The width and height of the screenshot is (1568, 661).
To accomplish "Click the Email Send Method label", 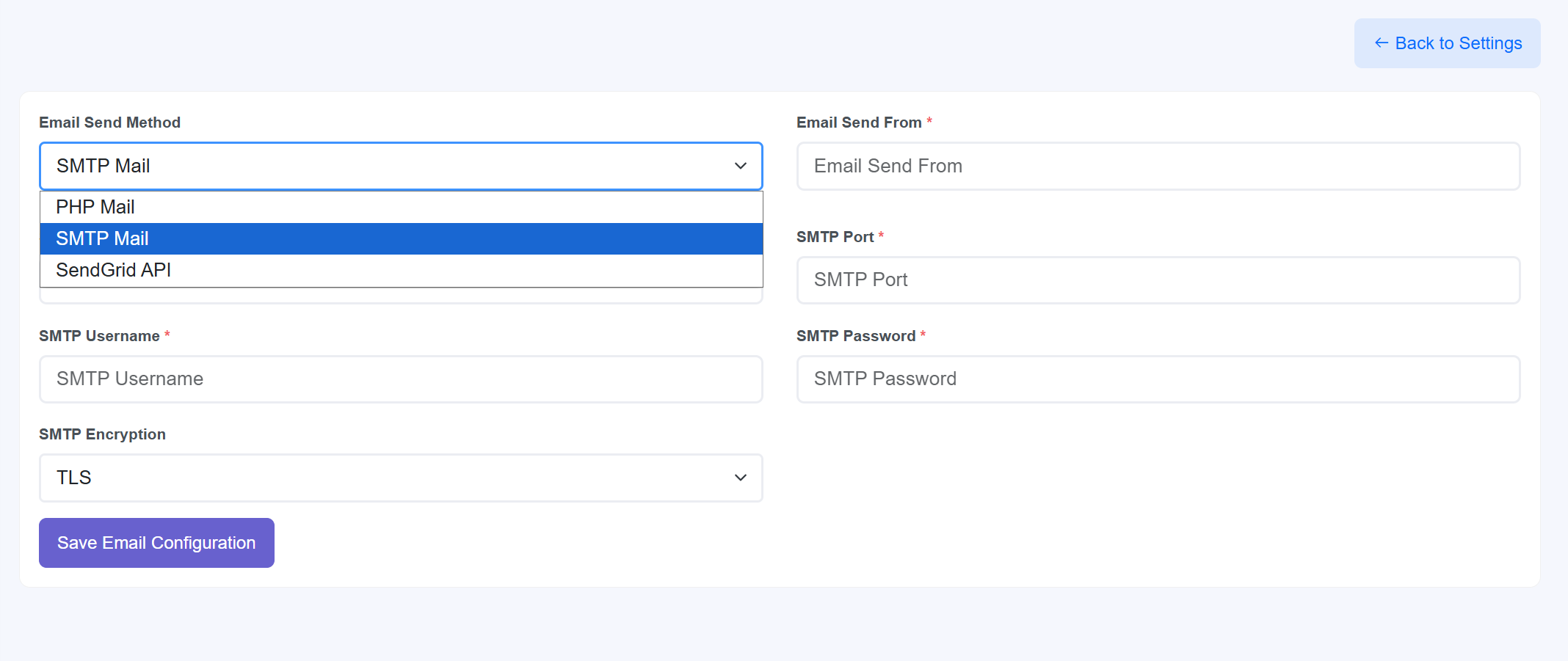I will click(109, 122).
